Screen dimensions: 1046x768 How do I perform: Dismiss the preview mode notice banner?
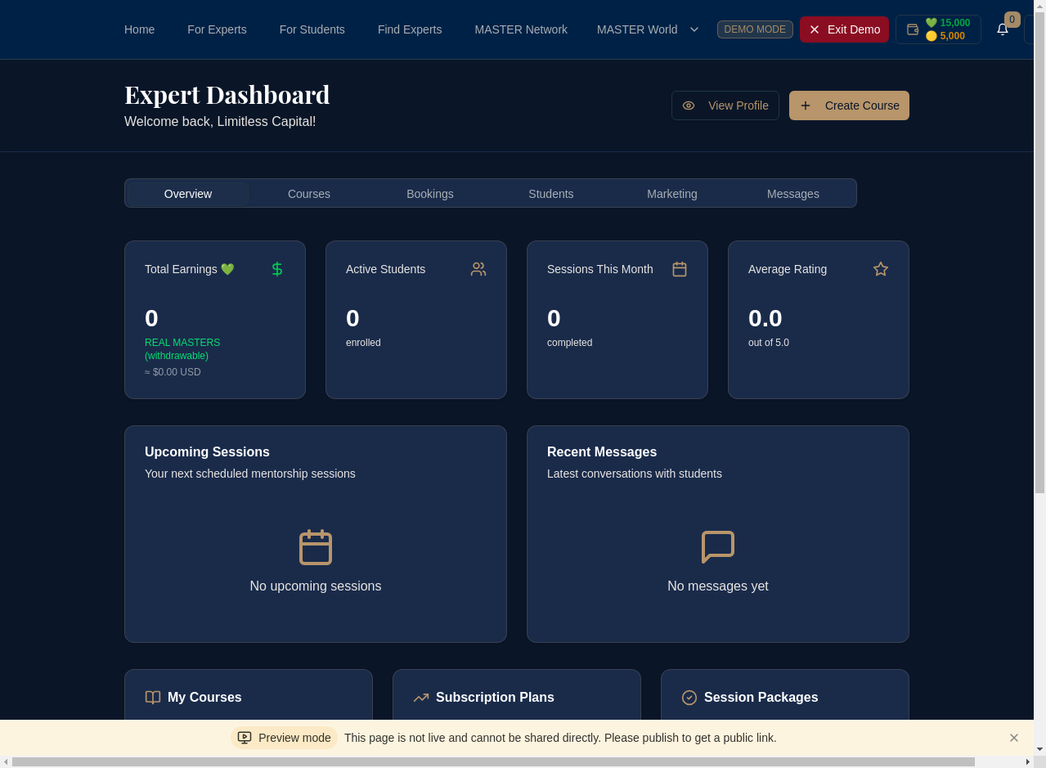pos(1013,737)
